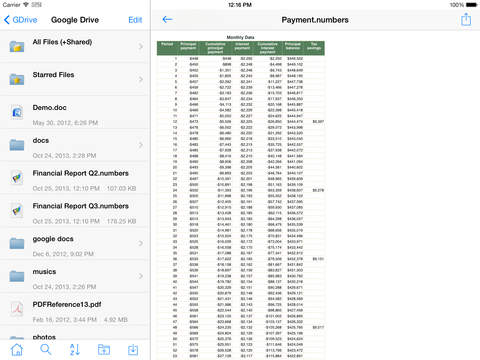Viewport: 480px width, 360px height.
Task: Select the Principal payment column header
Action: click(x=188, y=46)
